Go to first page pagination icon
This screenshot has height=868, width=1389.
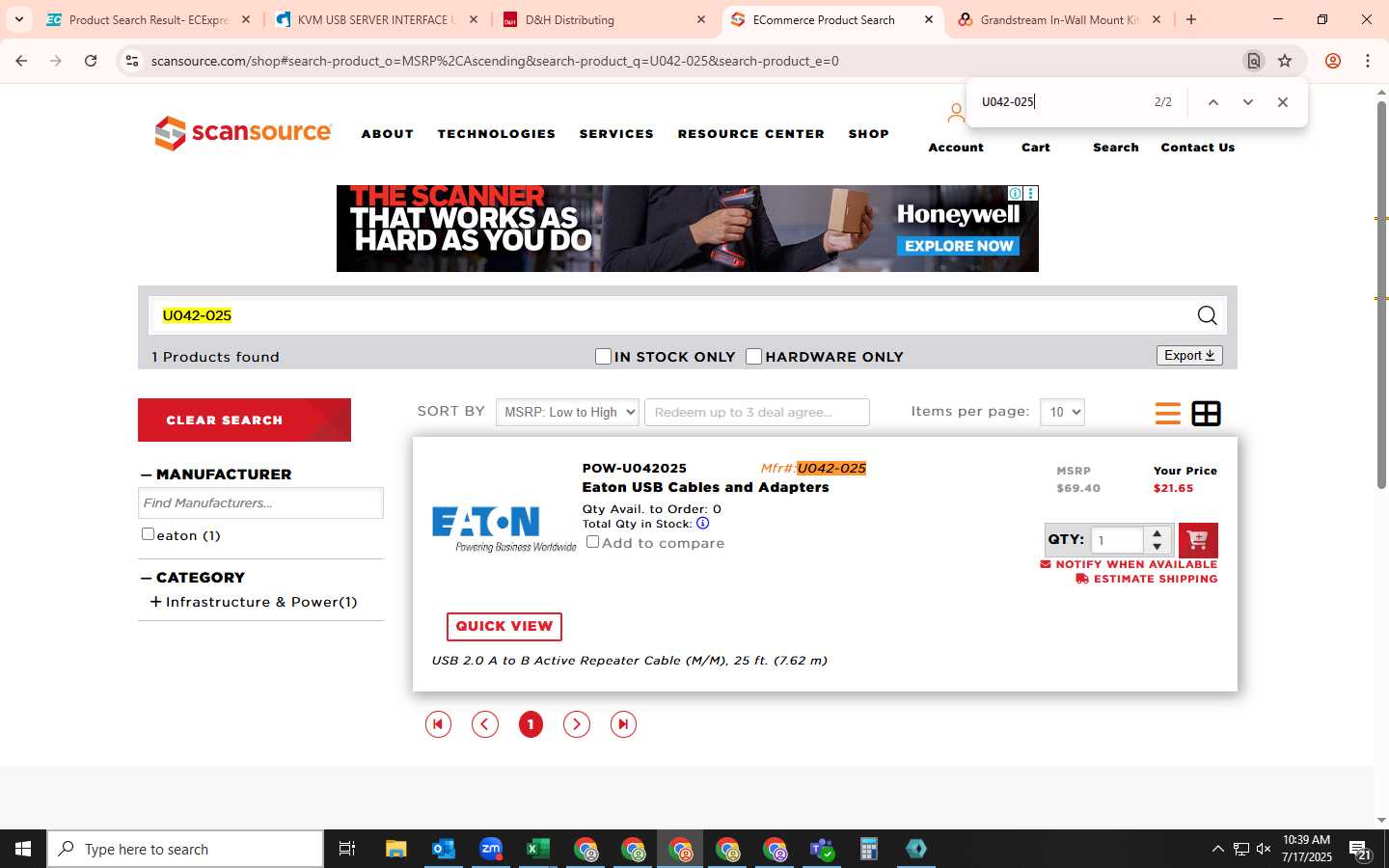tap(438, 724)
